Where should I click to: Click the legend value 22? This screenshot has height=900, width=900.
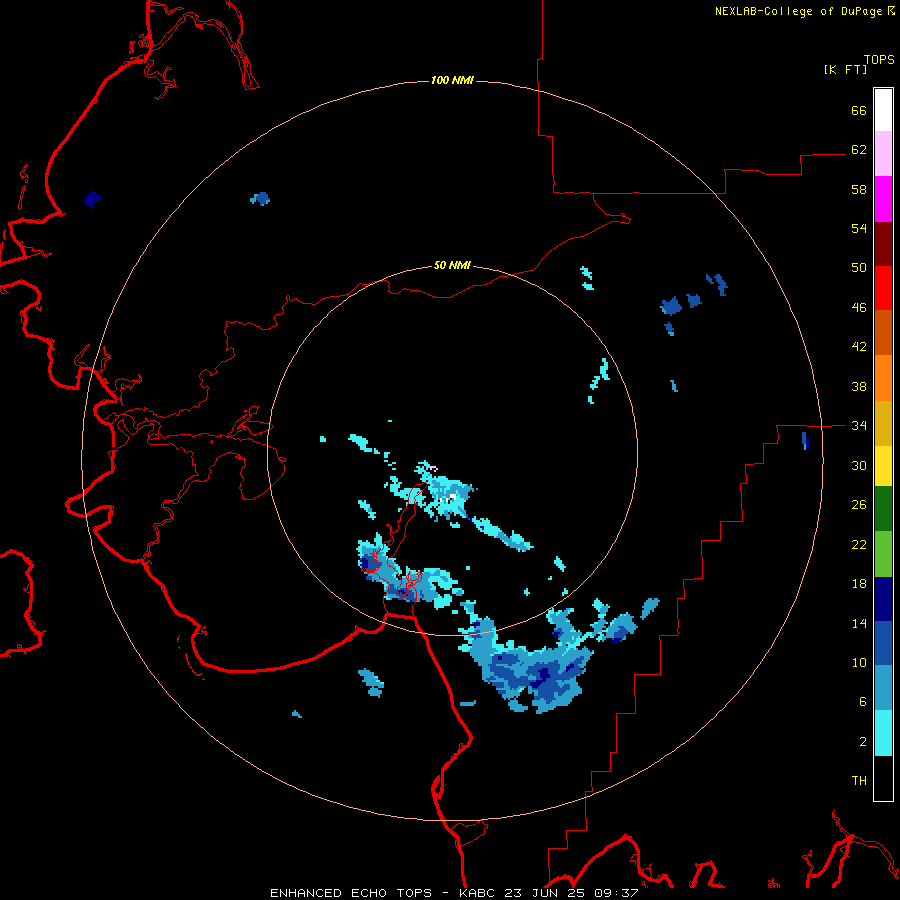tap(859, 544)
